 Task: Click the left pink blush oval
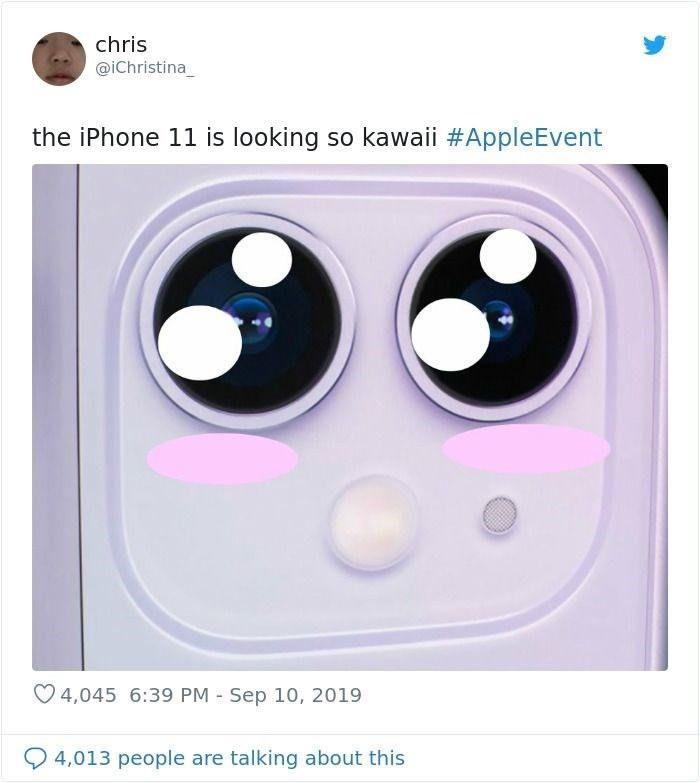coord(223,458)
